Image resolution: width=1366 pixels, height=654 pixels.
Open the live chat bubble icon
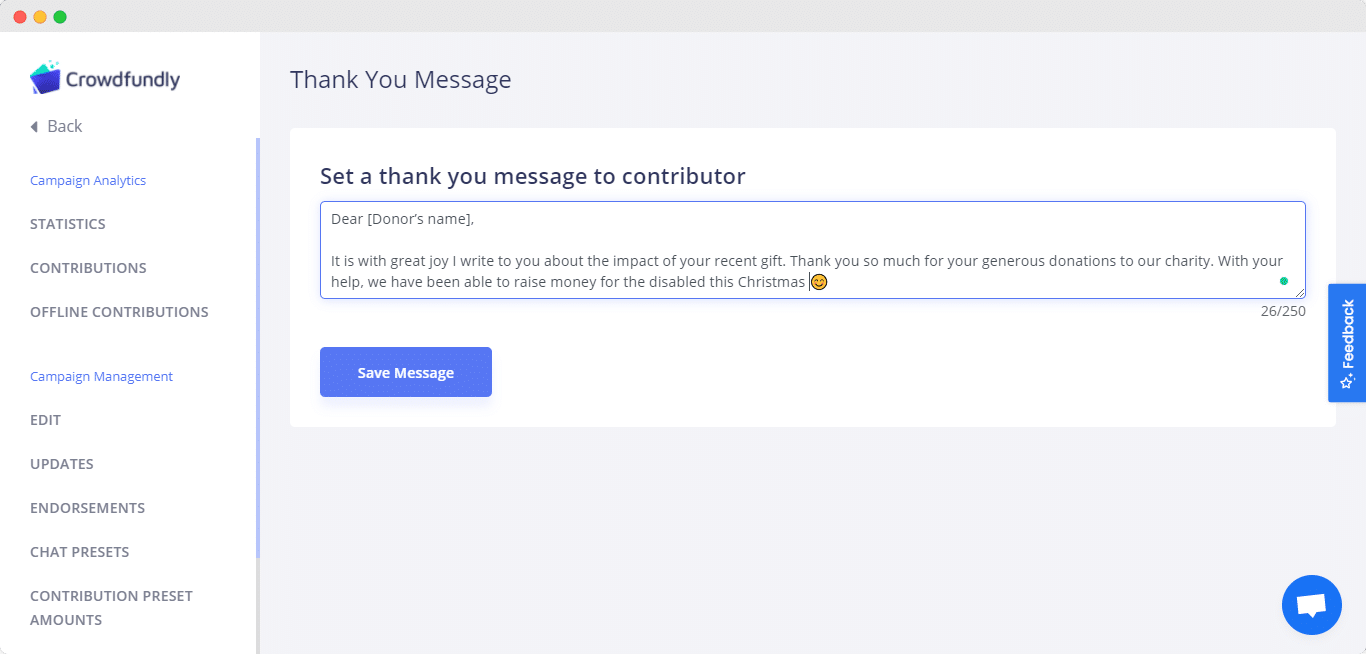[x=1311, y=605]
